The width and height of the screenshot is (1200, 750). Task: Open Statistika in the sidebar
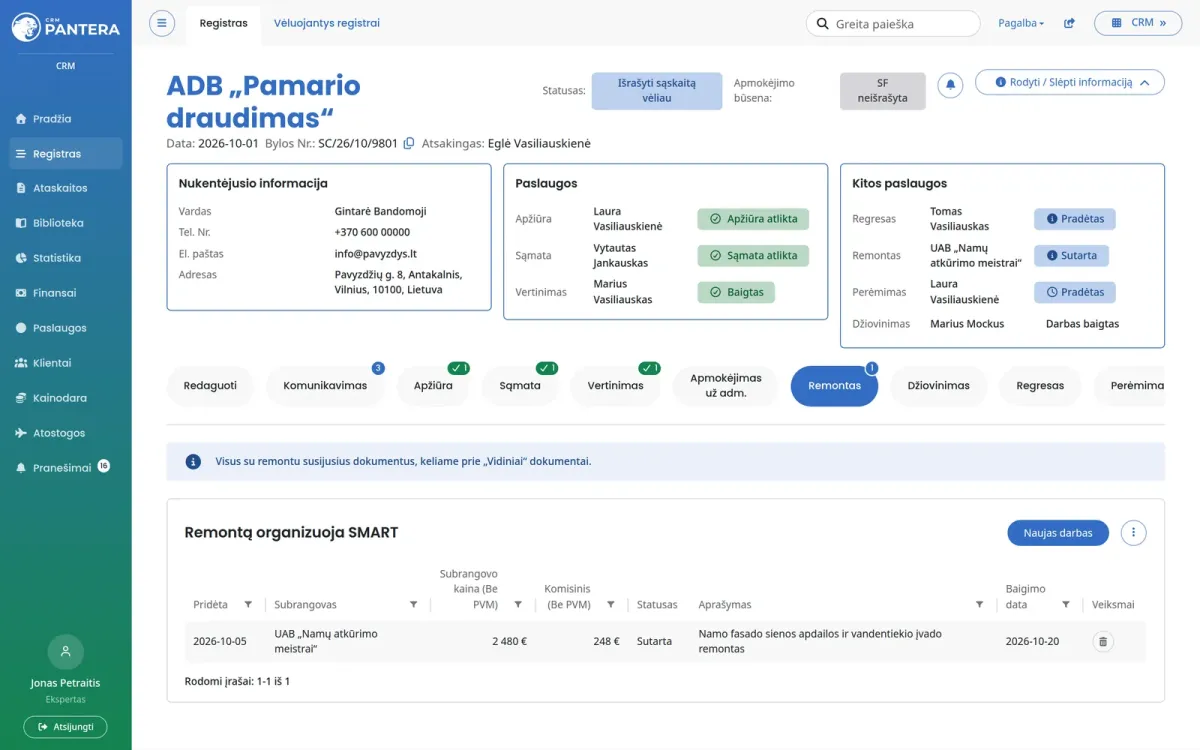pyautogui.click(x=66, y=258)
